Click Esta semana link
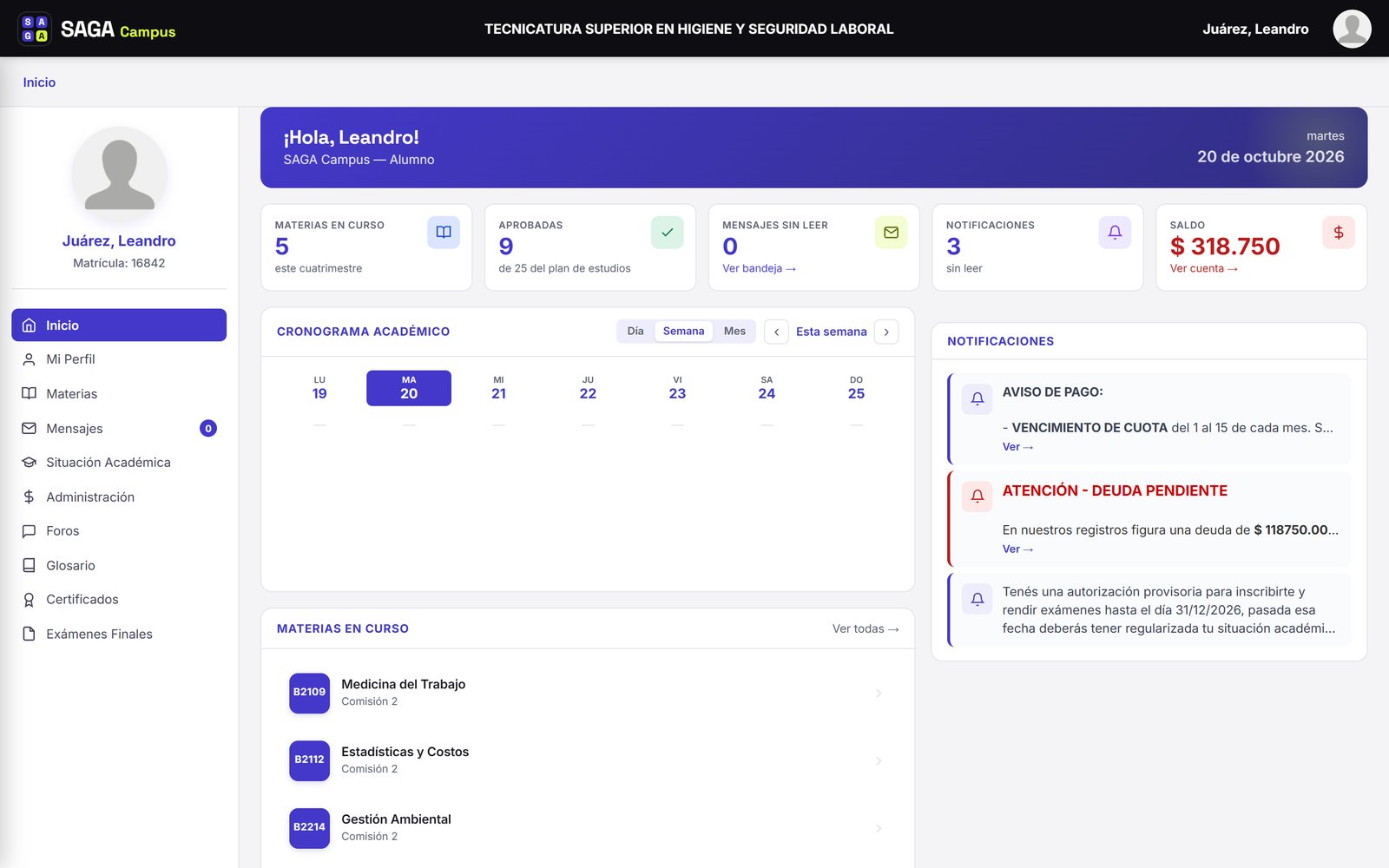This screenshot has width=1389, height=868. [831, 332]
